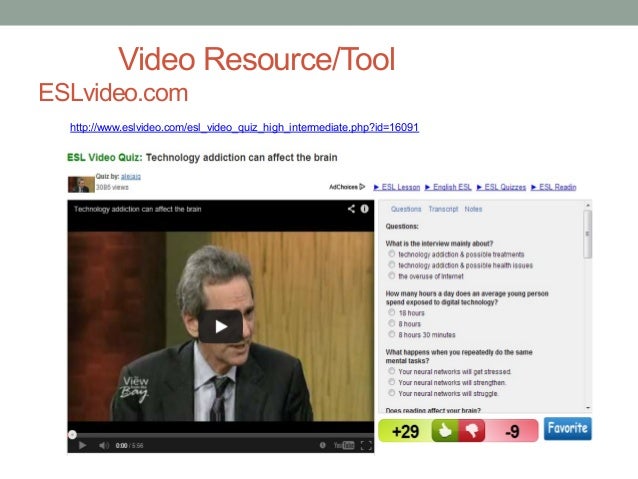The width and height of the screenshot is (638, 479).
Task: Select 'the overuse of internet' option
Action: click(391, 276)
